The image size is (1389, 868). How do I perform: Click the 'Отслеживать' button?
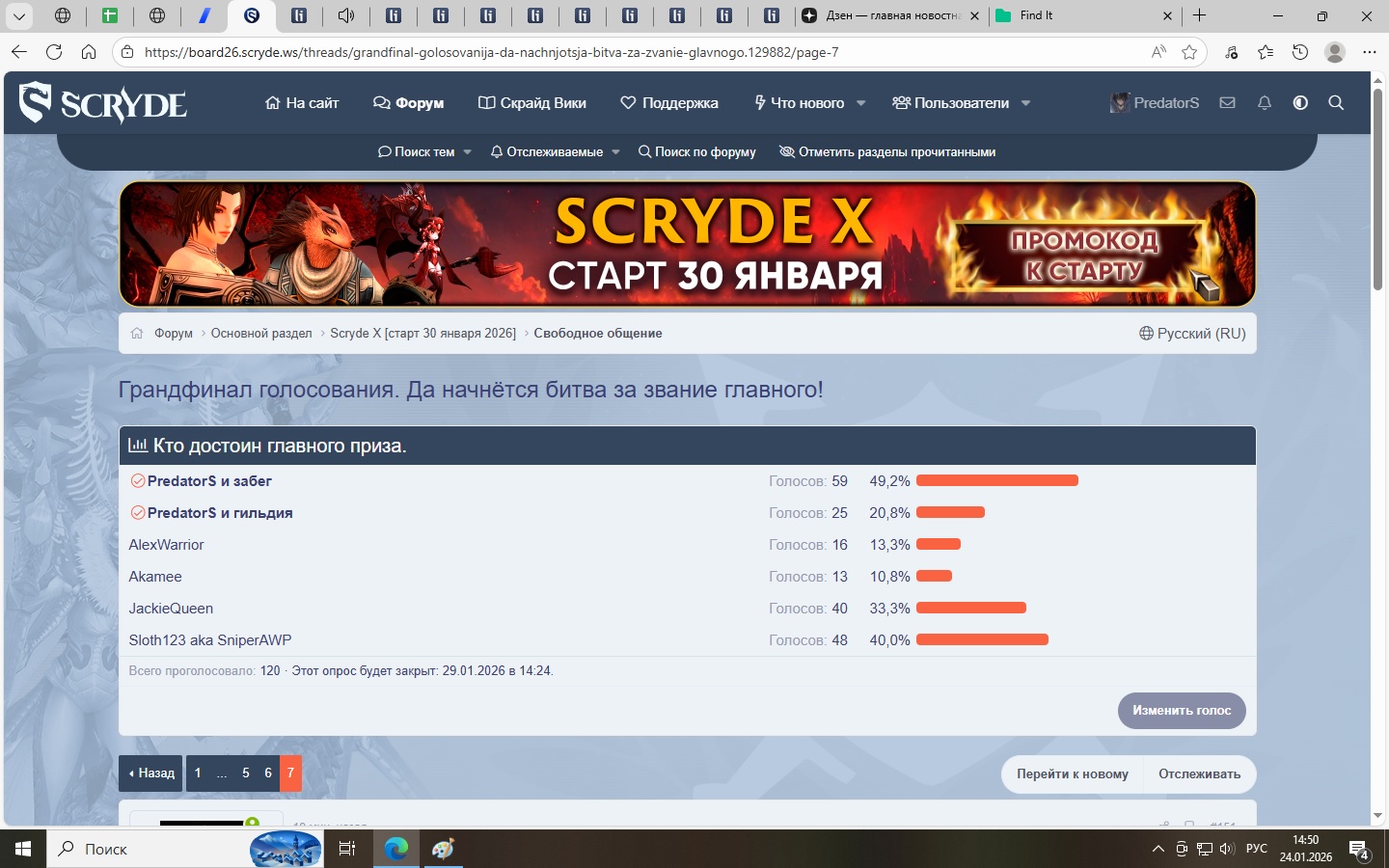(x=1199, y=773)
